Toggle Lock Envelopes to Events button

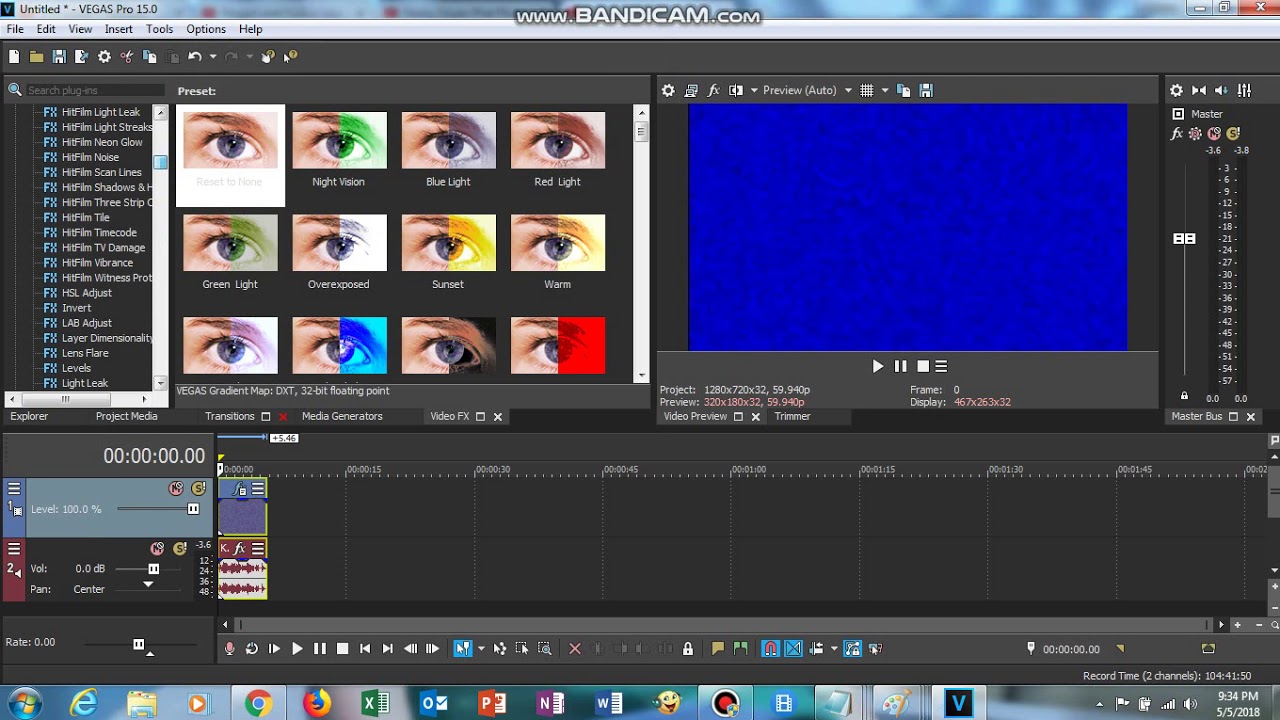pyautogui.click(x=852, y=649)
